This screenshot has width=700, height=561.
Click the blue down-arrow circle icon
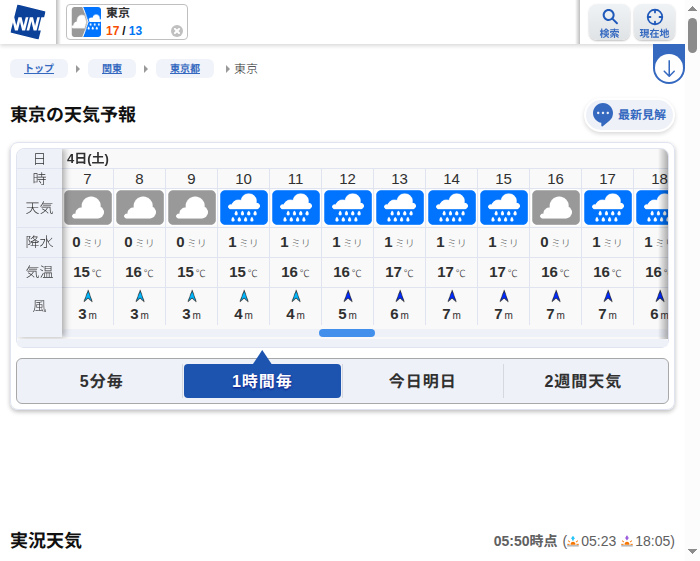pos(669,70)
